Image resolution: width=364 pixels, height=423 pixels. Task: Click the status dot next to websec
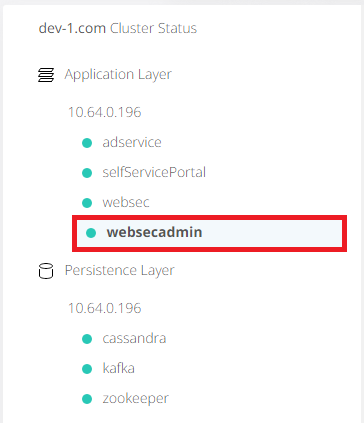point(87,203)
